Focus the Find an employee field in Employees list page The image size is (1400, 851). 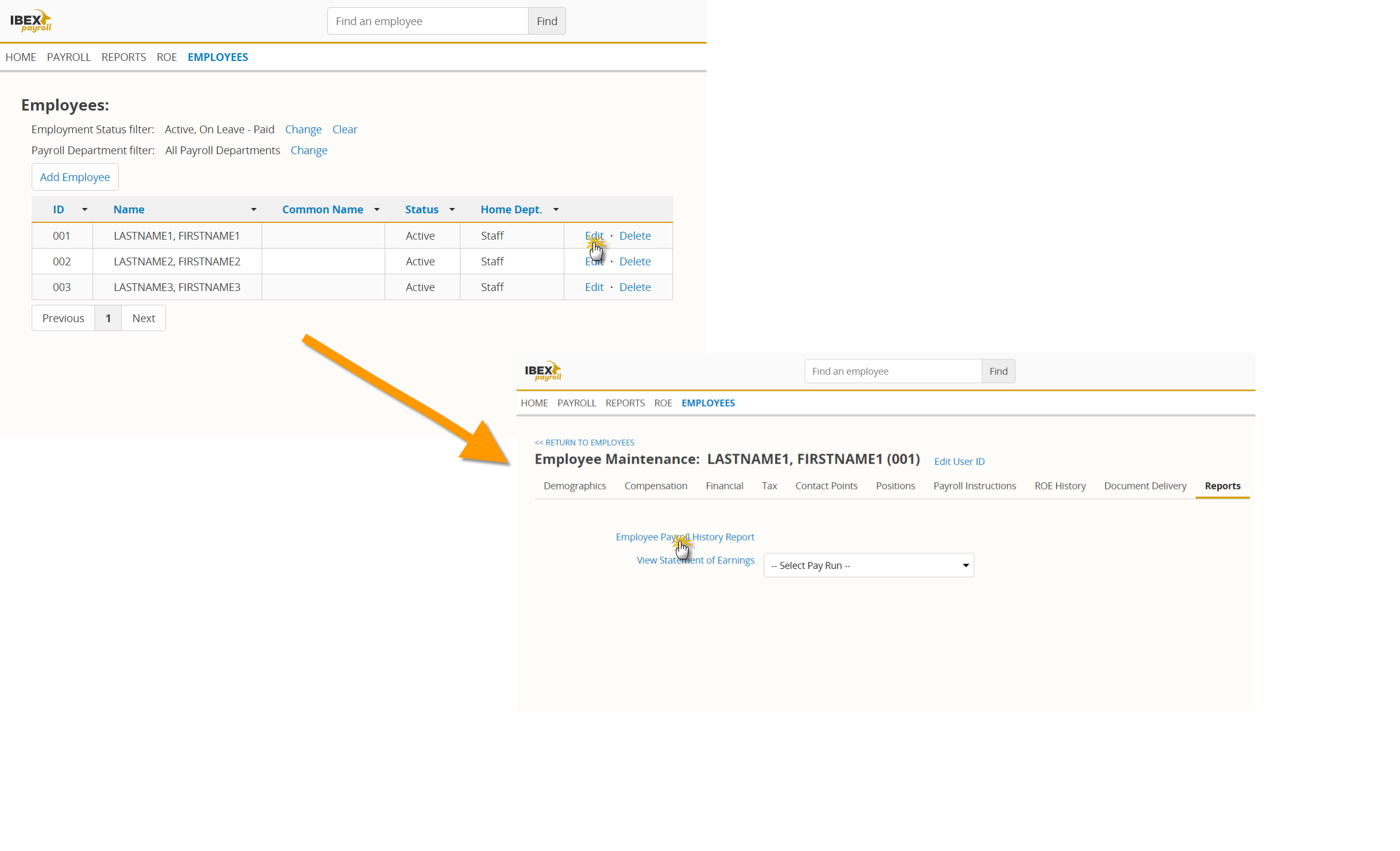tap(428, 21)
